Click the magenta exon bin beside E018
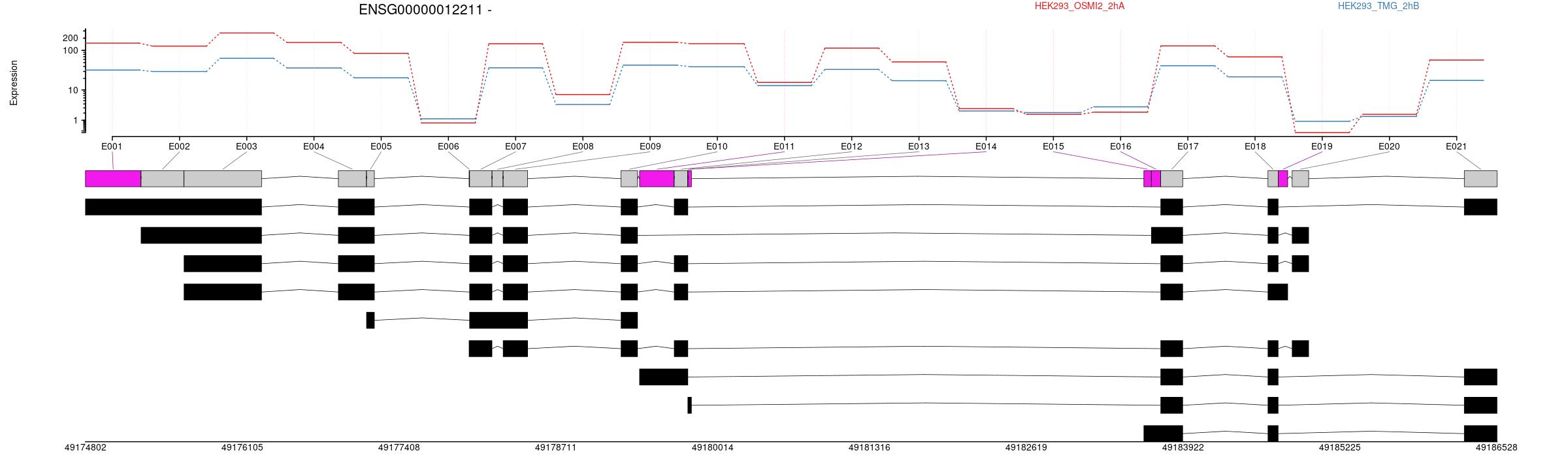Screen dimensions: 1568x457 click(x=1283, y=179)
